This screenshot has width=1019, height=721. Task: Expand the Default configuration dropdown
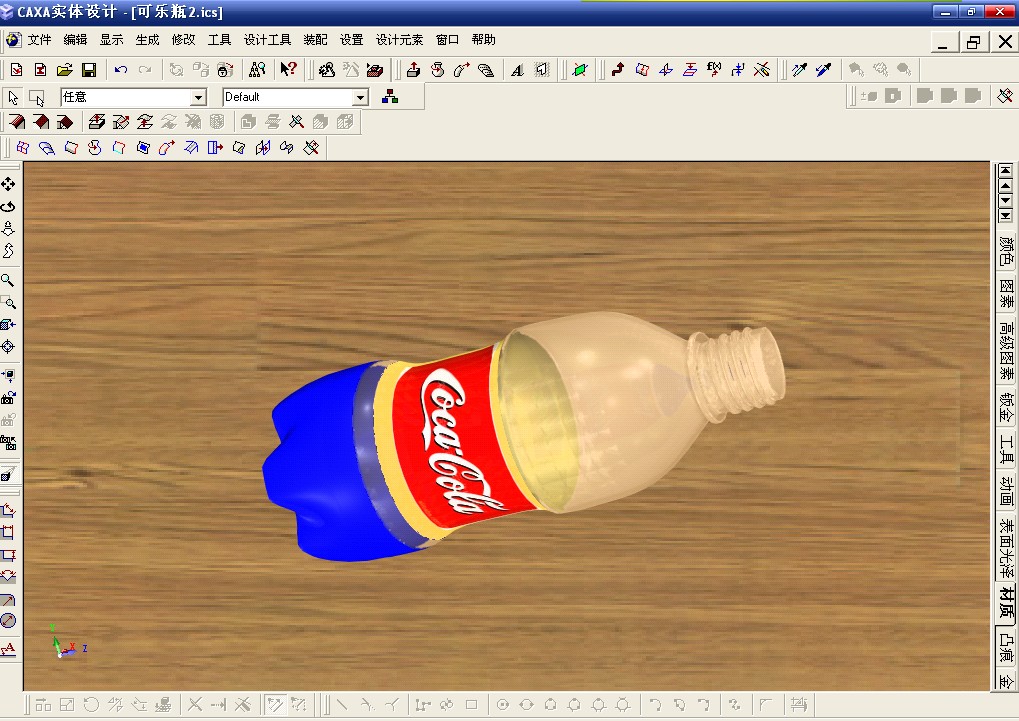tap(361, 98)
